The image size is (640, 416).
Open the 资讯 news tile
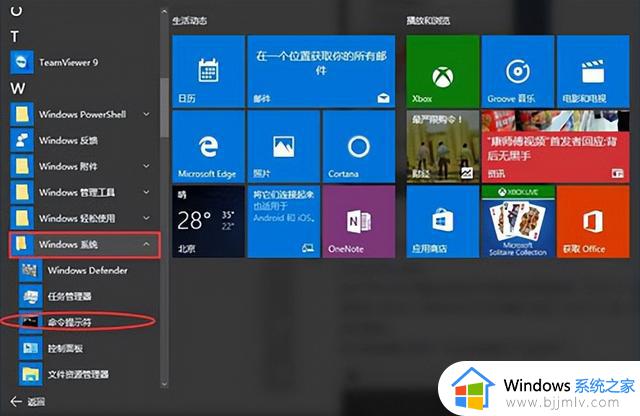[556, 147]
